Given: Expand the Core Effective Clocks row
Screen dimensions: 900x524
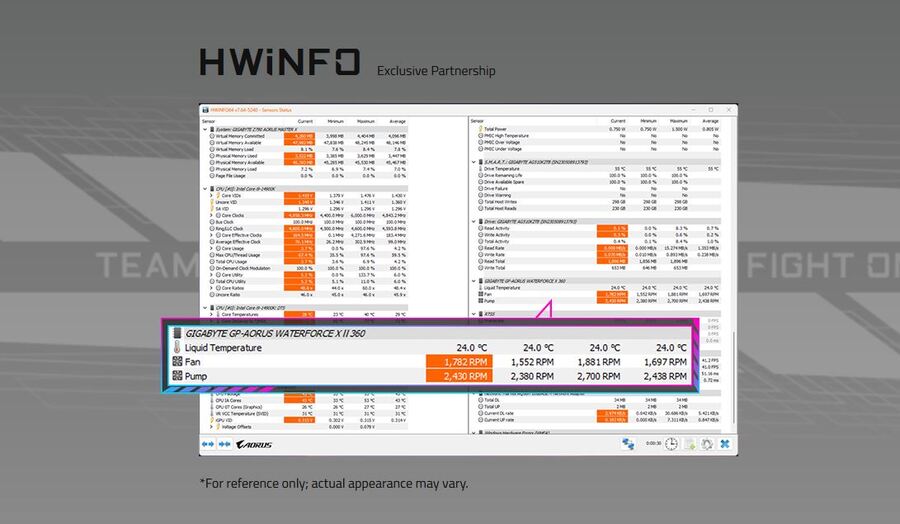Looking at the screenshot, I should pyautogui.click(x=211, y=235).
